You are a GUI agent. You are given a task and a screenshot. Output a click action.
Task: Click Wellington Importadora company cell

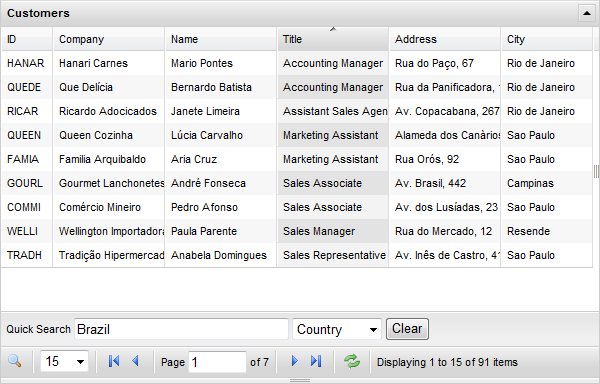click(x=109, y=231)
